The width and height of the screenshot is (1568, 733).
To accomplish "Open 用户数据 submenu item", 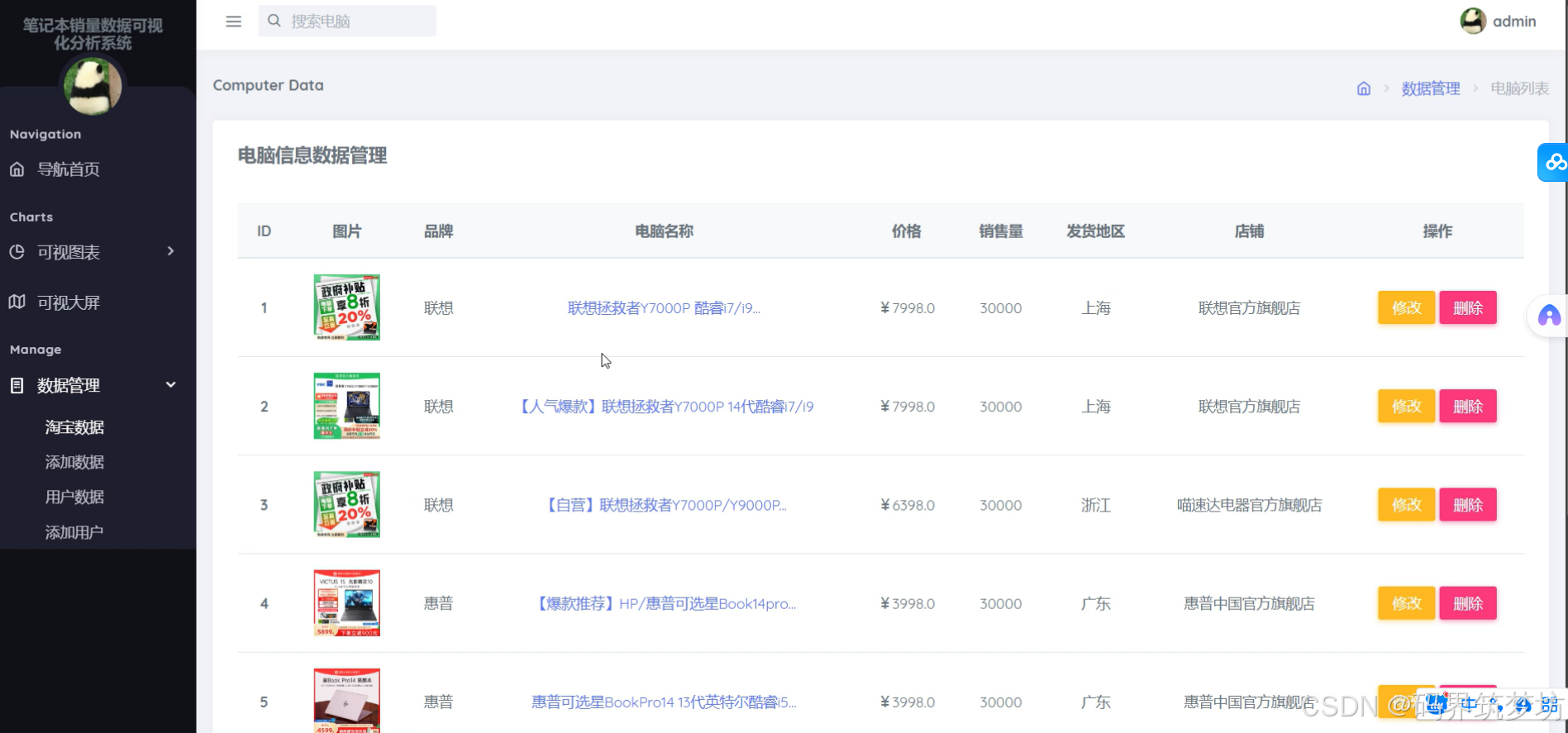I will coord(74,497).
